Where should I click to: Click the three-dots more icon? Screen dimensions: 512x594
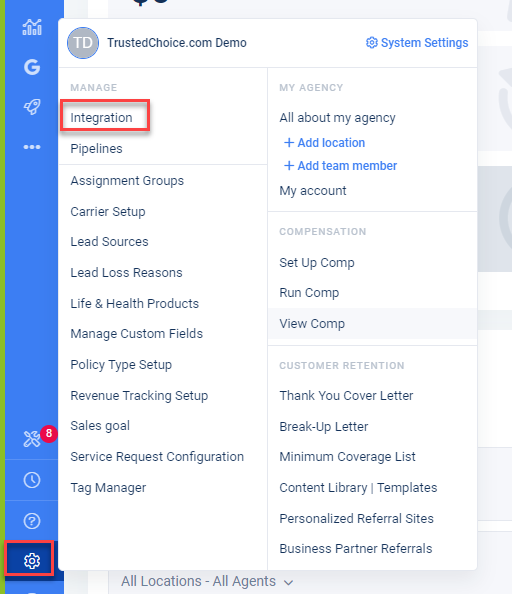point(32,147)
